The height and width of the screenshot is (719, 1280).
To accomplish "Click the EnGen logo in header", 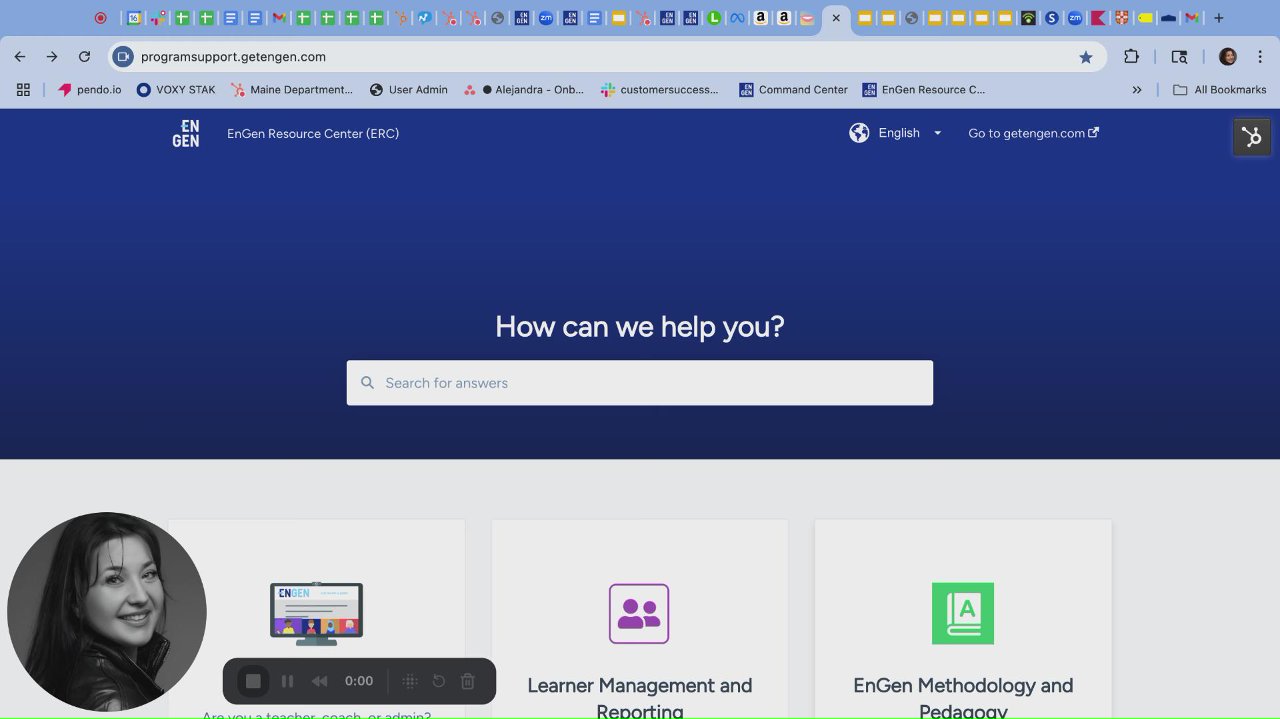I will click(x=186, y=133).
